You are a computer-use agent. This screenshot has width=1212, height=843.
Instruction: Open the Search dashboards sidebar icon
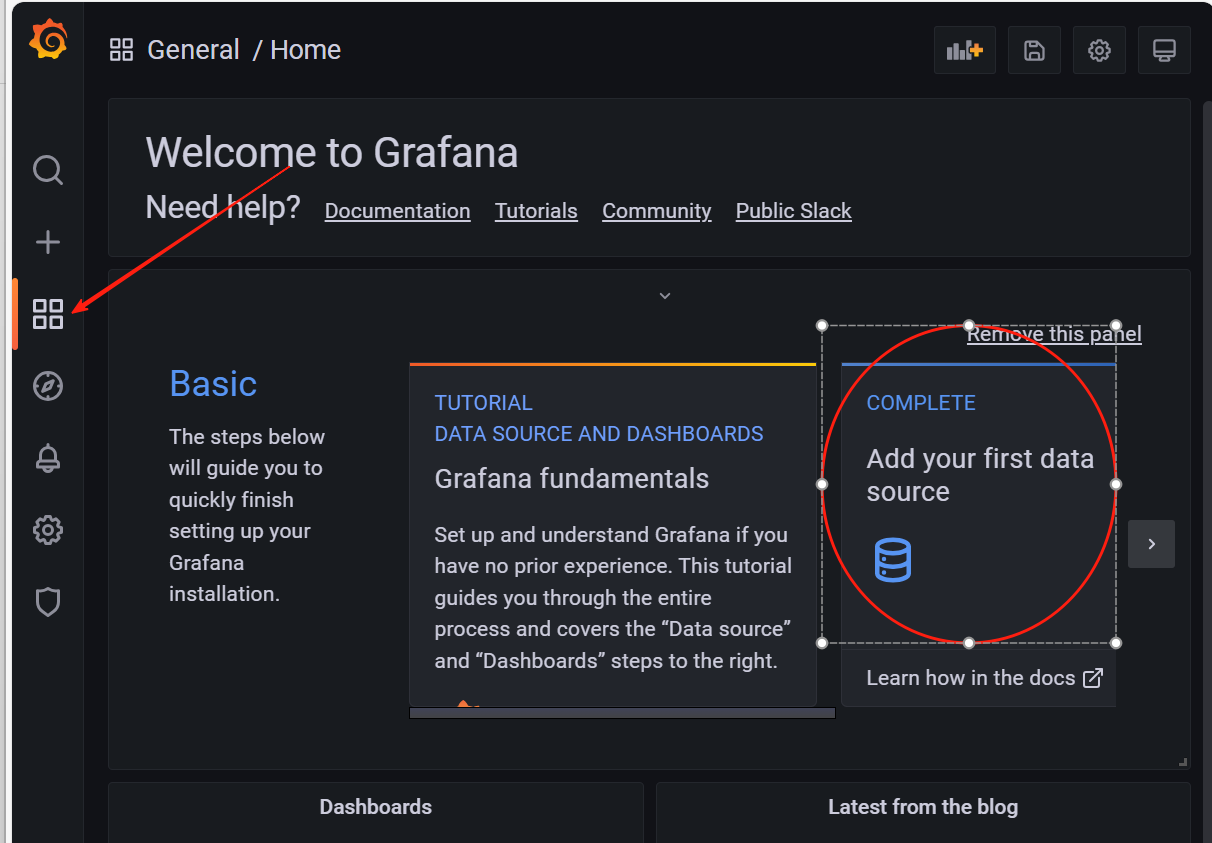tap(48, 170)
